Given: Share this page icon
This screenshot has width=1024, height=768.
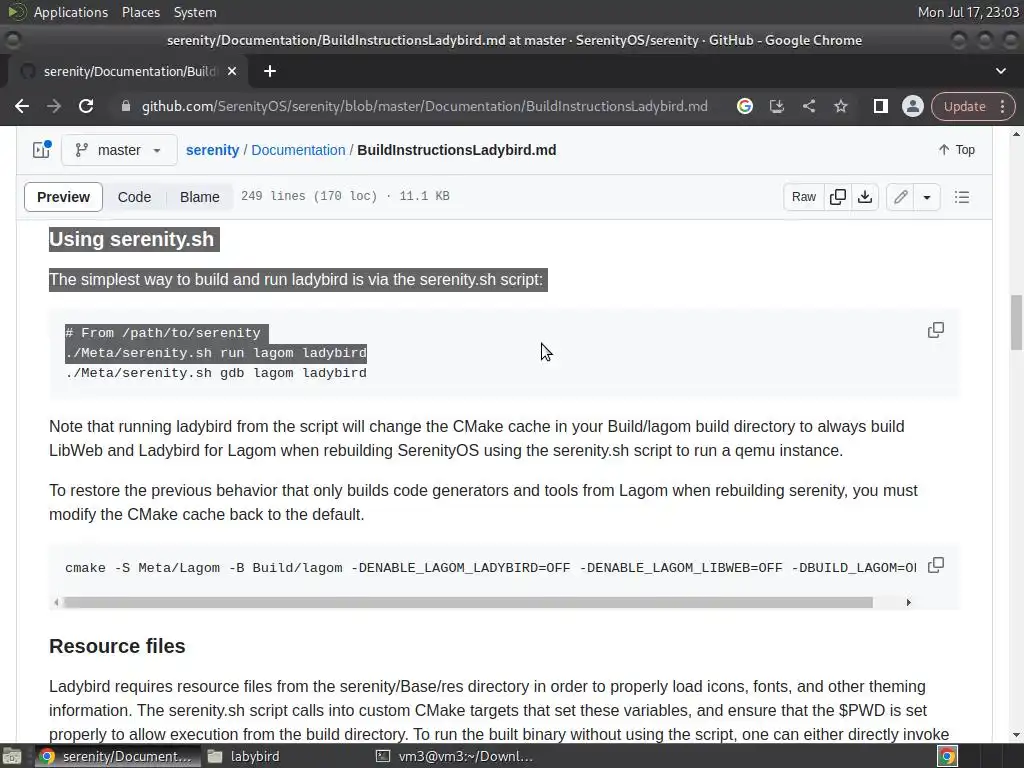Looking at the screenshot, I should click(x=808, y=106).
